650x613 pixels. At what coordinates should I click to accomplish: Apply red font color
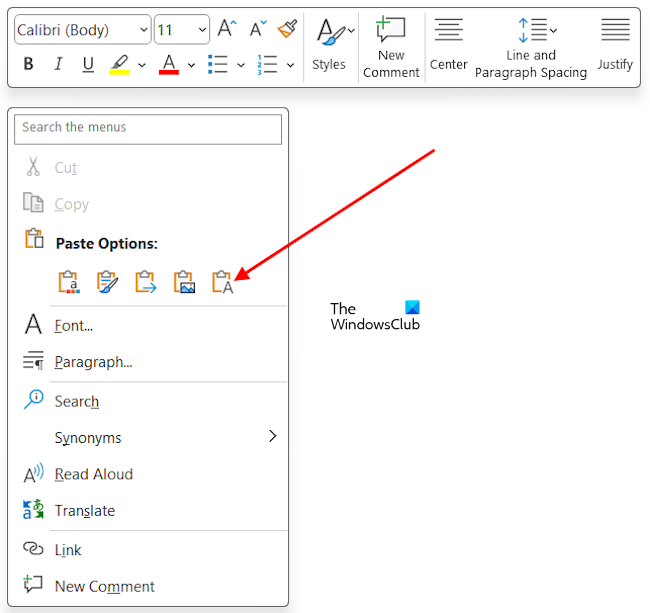[x=169, y=65]
